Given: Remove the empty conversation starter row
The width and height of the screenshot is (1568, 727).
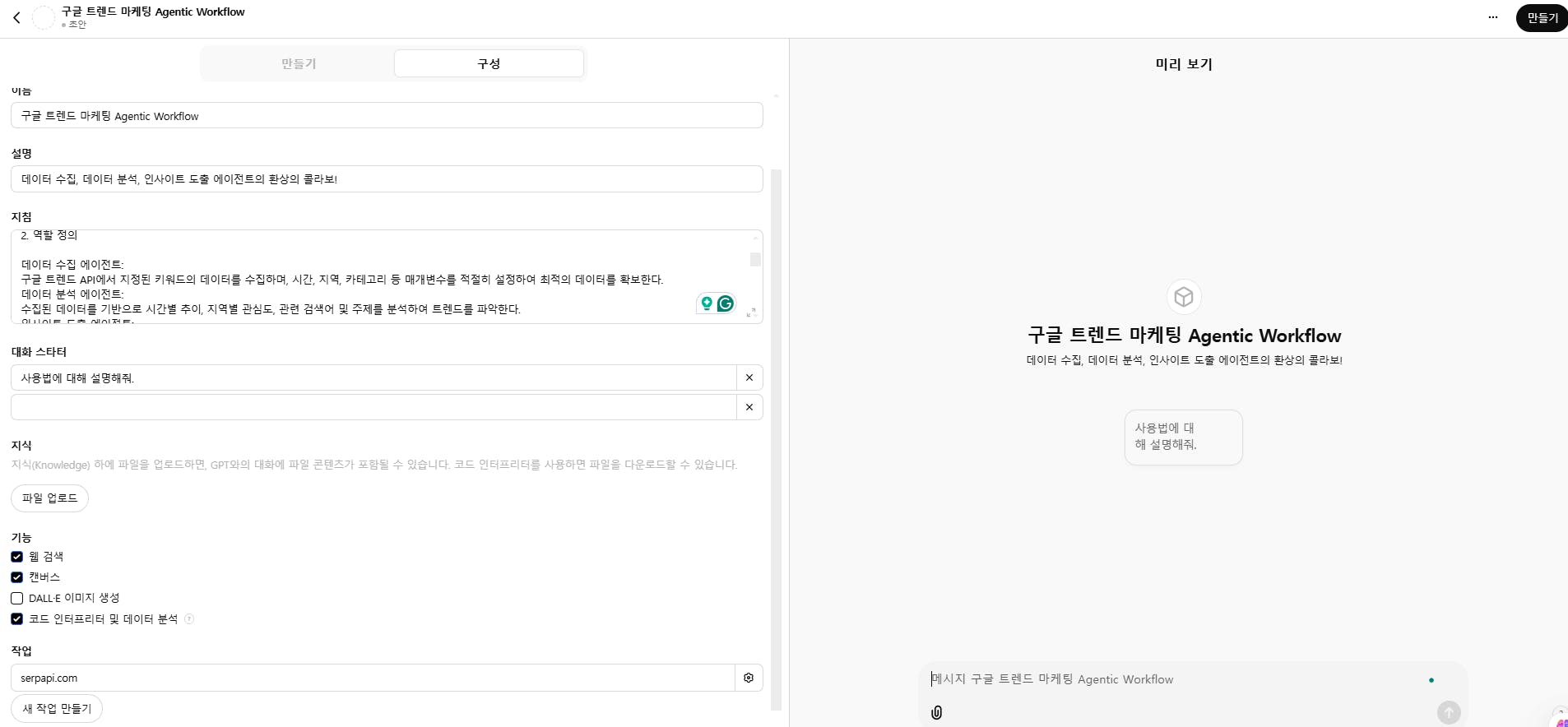Looking at the screenshot, I should [749, 407].
